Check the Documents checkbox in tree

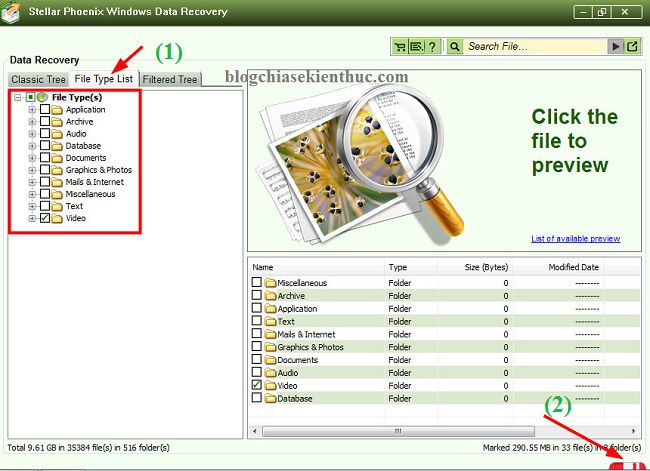pyautogui.click(x=45, y=158)
